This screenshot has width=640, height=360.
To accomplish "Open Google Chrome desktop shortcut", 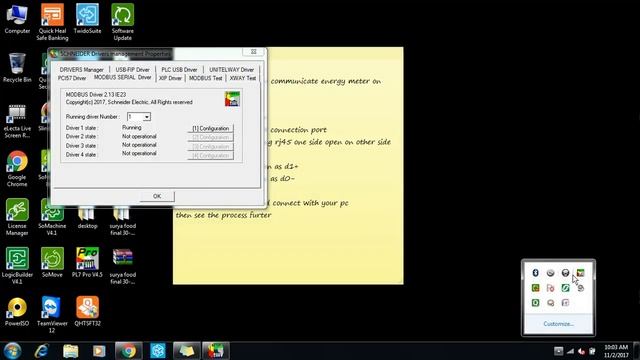I will [17, 169].
